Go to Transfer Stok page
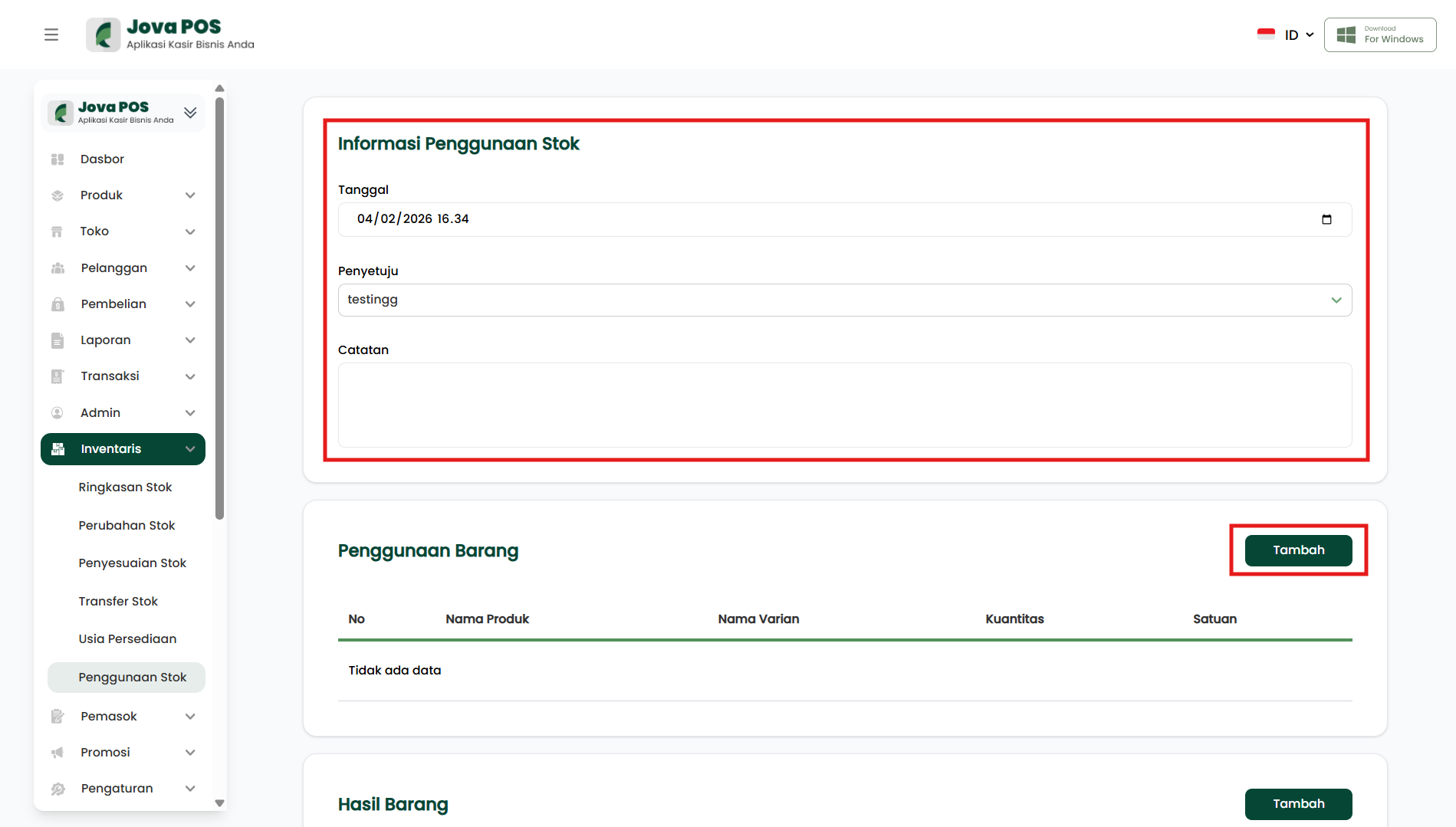Screen dimensions: 1456x827 pos(118,602)
